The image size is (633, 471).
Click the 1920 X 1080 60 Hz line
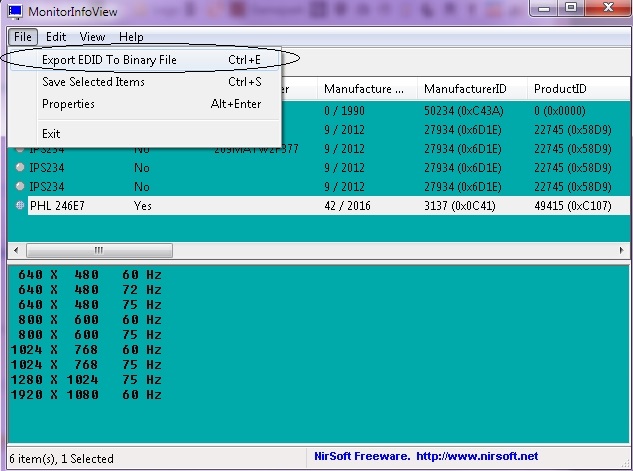tap(86, 395)
